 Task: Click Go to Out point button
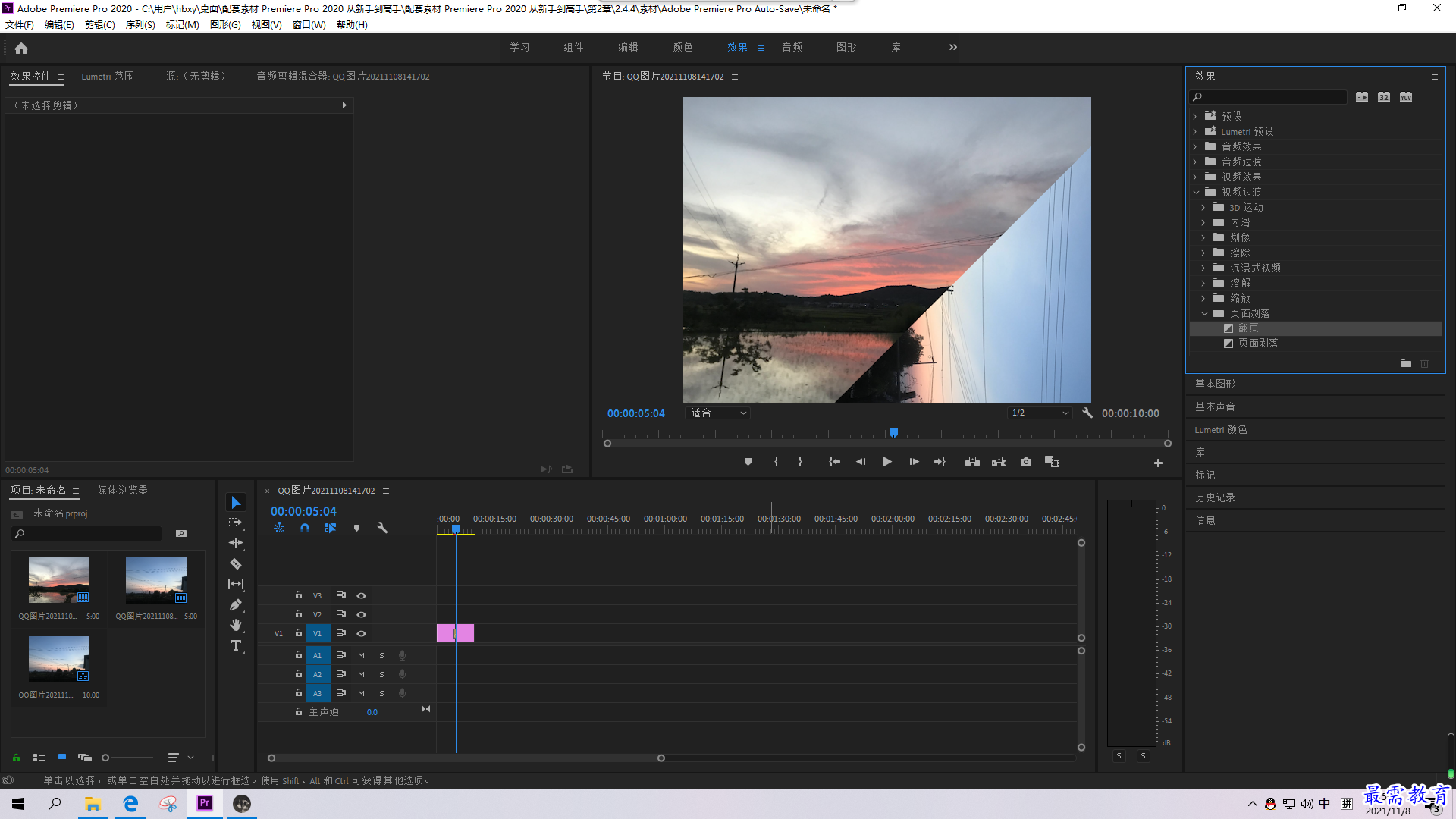[x=940, y=462]
